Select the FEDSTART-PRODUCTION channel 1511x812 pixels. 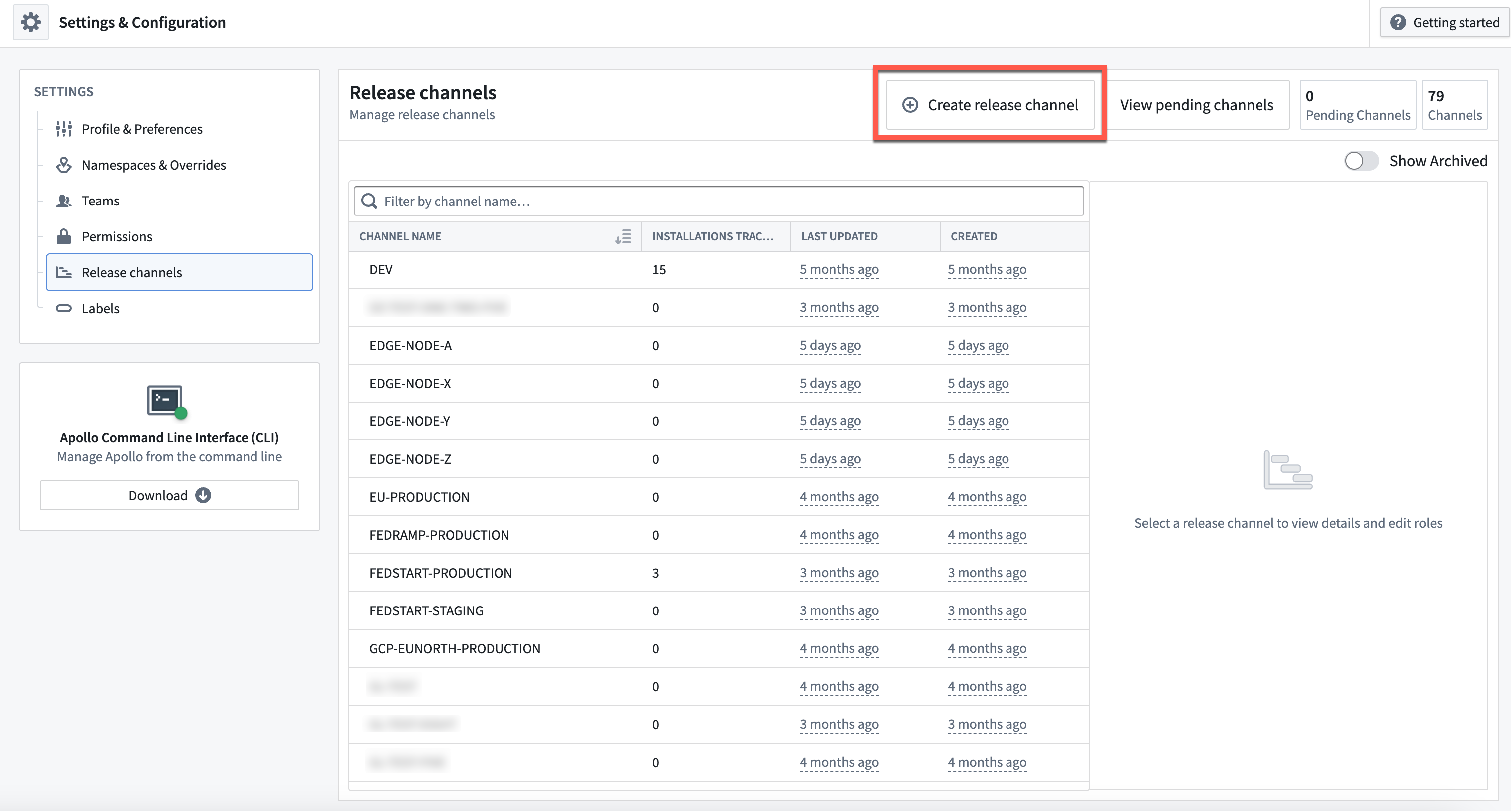719,573
